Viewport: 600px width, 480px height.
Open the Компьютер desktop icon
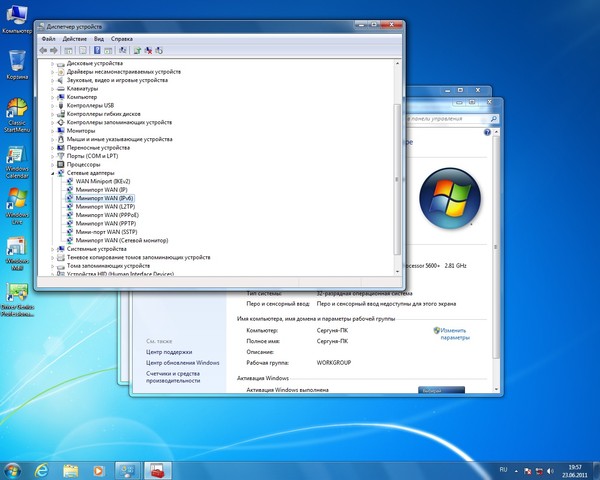(x=17, y=18)
